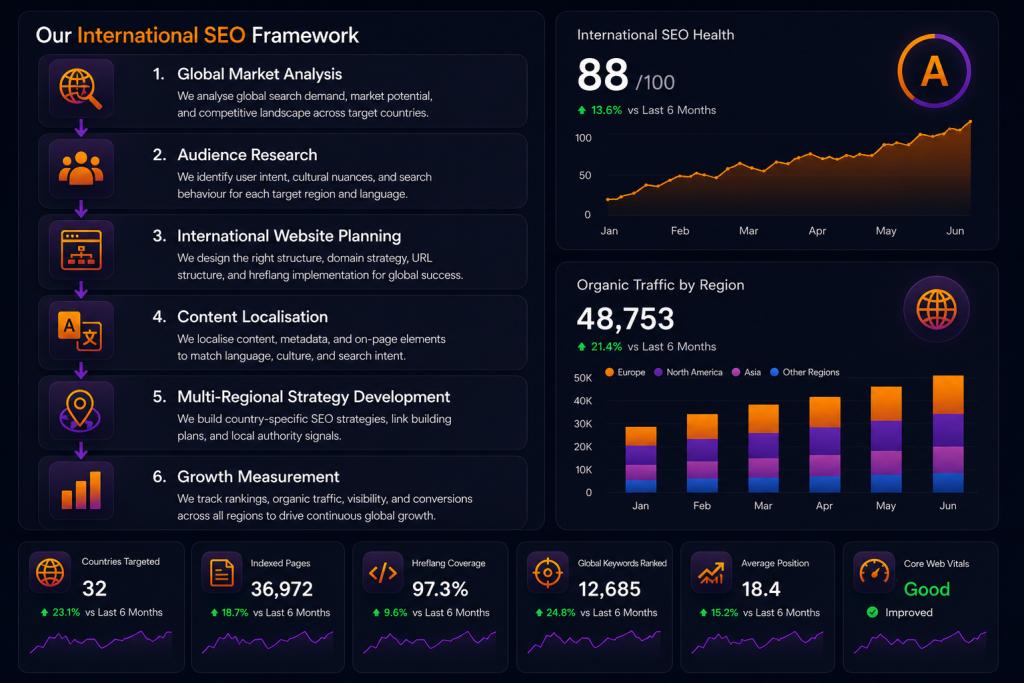Click the Jun bar in traffic chart
Viewport: 1024px width, 683px height.
[x=948, y=434]
